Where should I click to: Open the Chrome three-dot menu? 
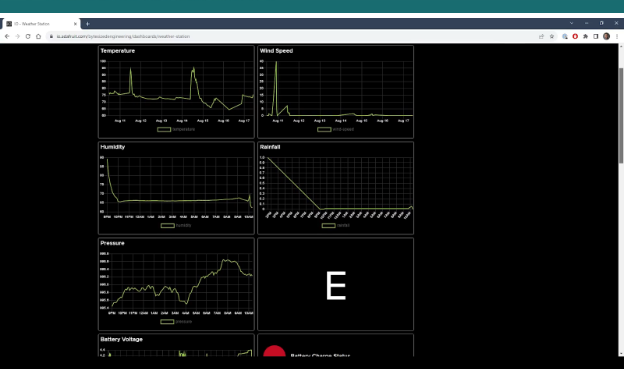(x=617, y=36)
